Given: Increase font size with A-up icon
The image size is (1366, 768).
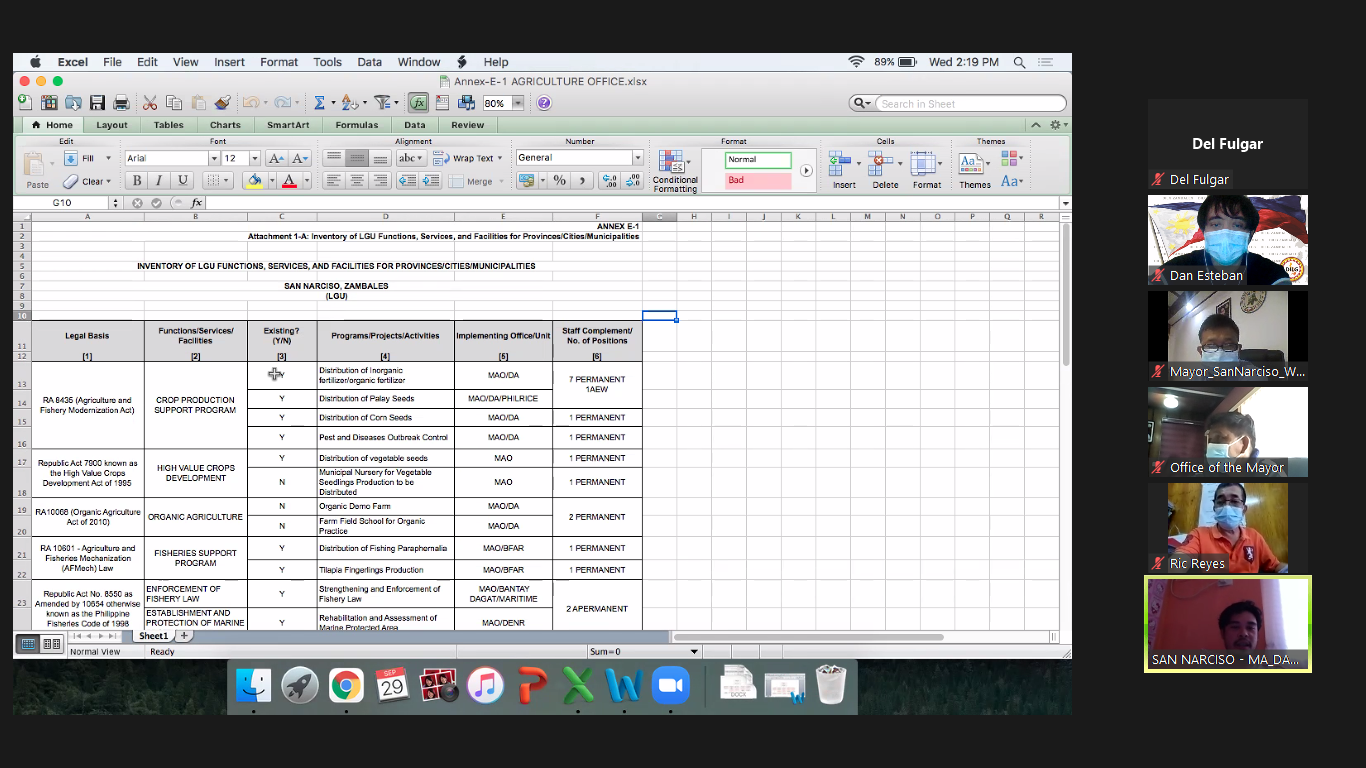Looking at the screenshot, I should (277, 158).
